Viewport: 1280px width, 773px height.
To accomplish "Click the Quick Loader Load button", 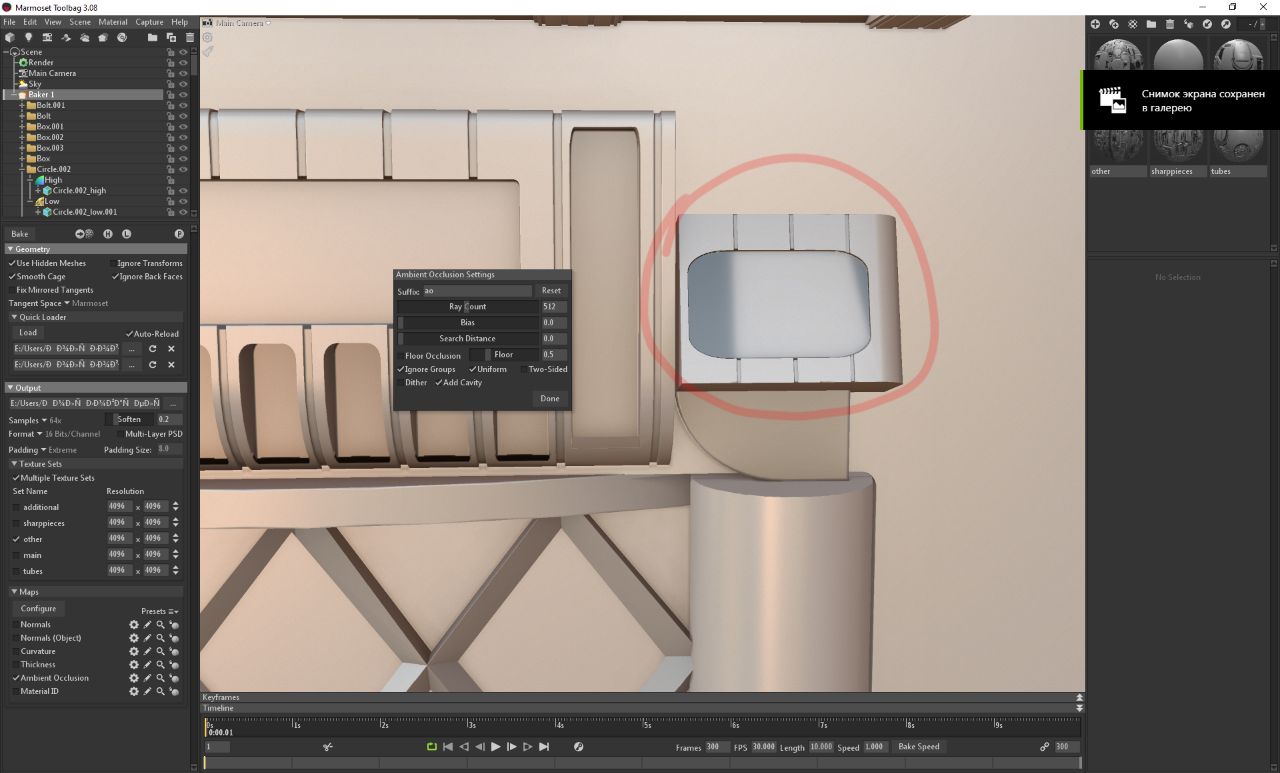I will (28, 333).
